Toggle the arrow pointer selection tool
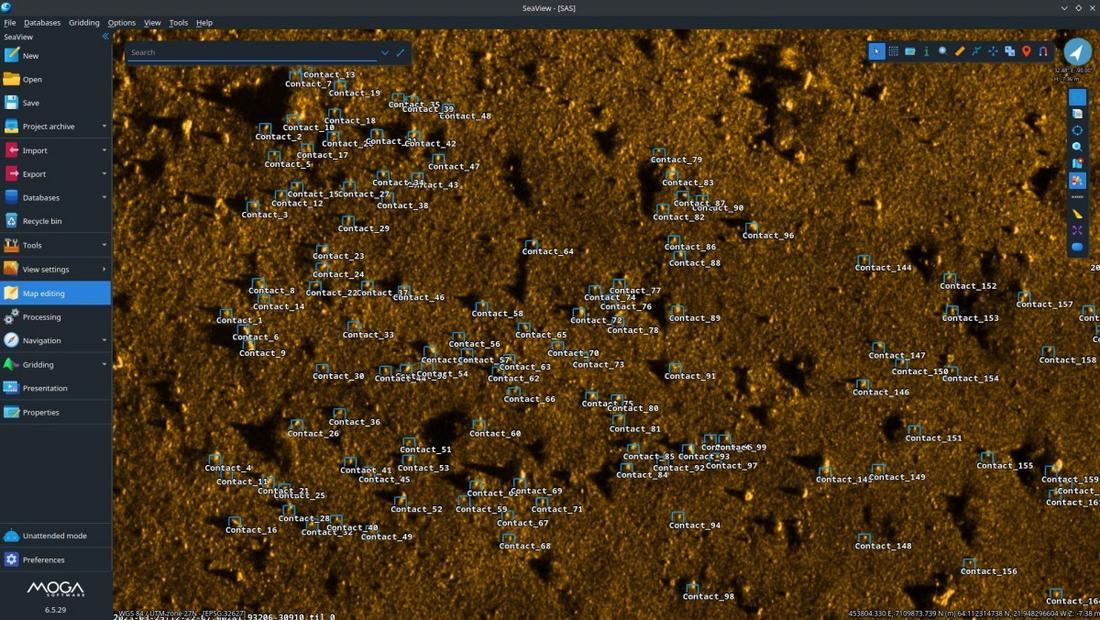 click(876, 51)
